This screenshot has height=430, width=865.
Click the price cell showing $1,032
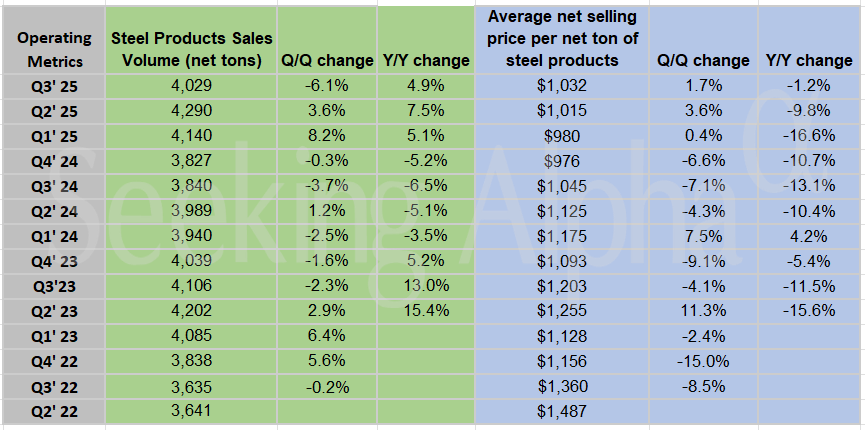(x=561, y=86)
